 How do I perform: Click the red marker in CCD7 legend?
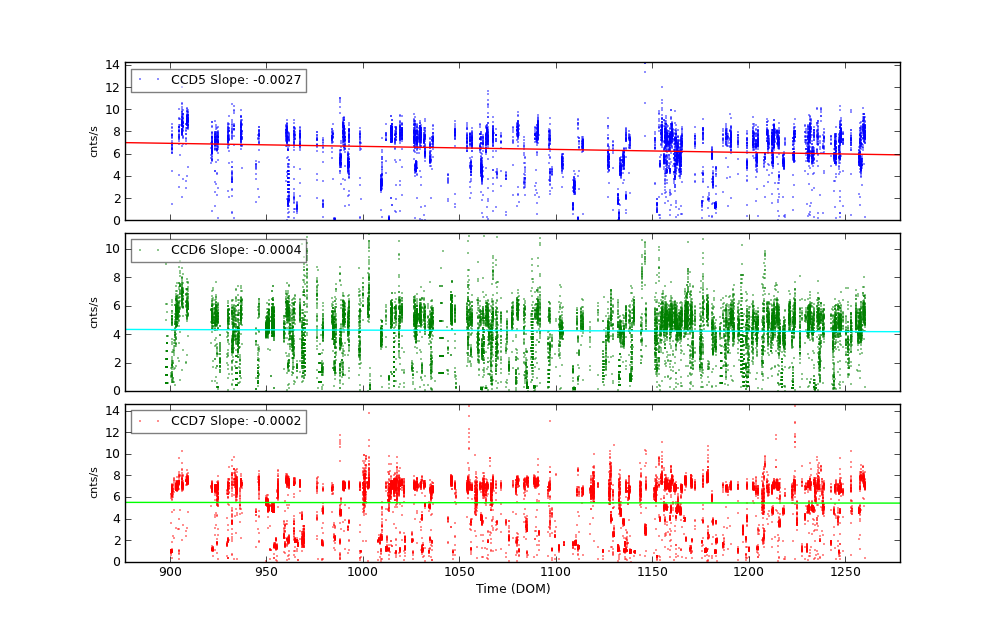click(141, 421)
